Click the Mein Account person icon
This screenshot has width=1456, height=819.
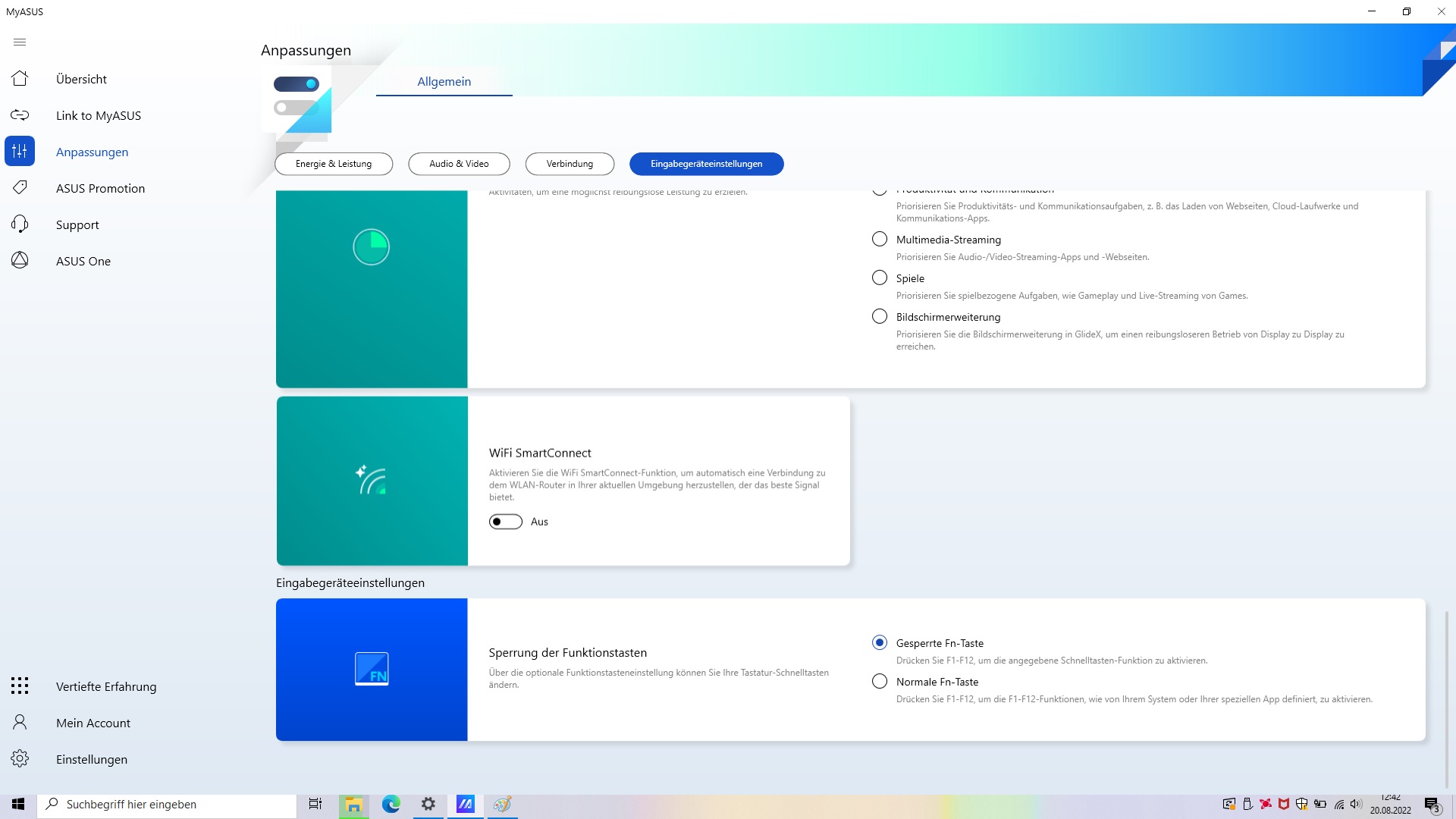click(20, 723)
